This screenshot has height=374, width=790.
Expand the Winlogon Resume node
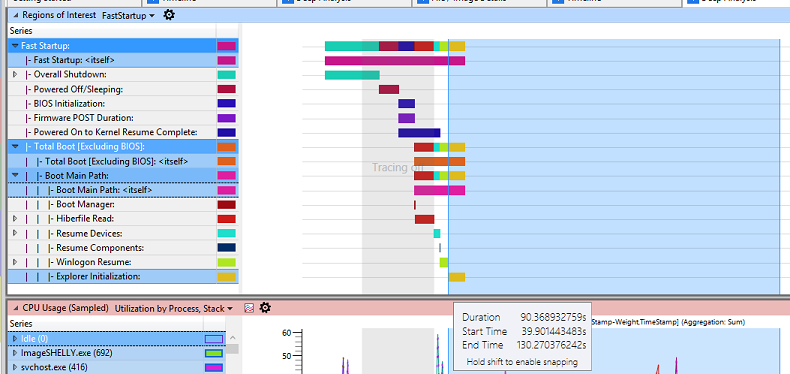(x=15, y=262)
